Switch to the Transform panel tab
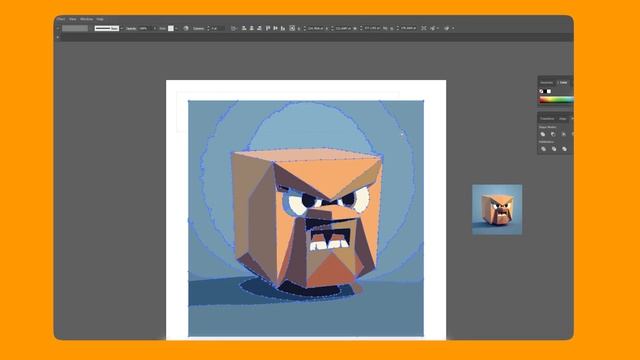The image size is (640, 360). pyautogui.click(x=547, y=119)
